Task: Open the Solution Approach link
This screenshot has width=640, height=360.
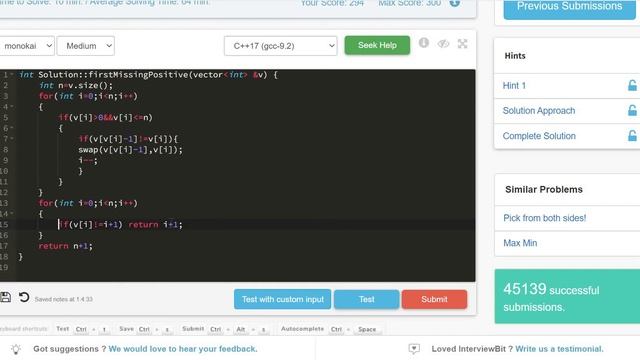Action: click(x=539, y=111)
